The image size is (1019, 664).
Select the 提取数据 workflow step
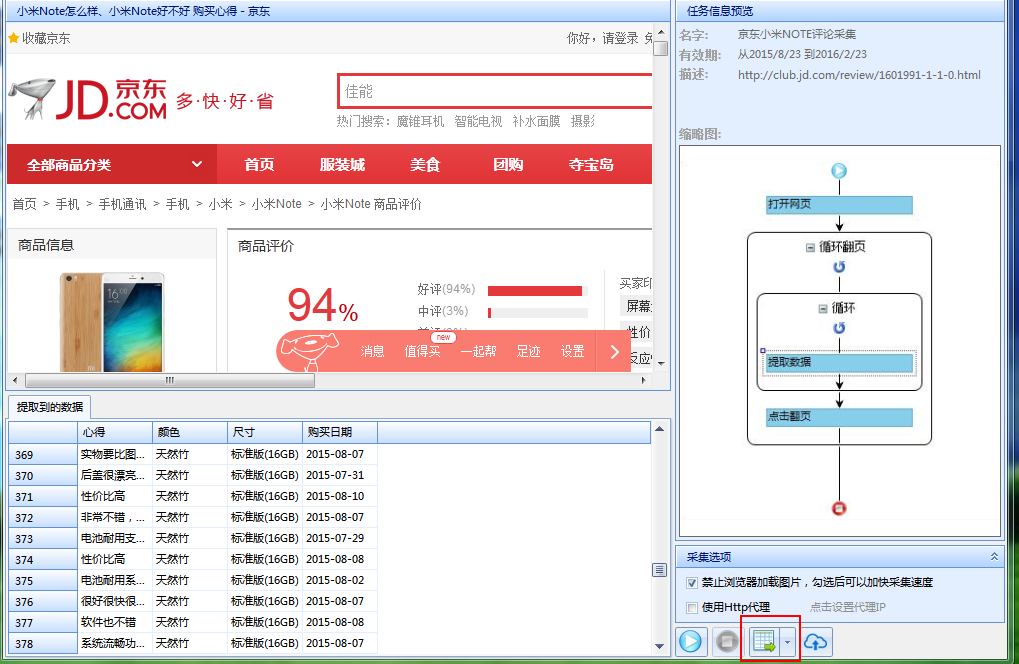(839, 363)
